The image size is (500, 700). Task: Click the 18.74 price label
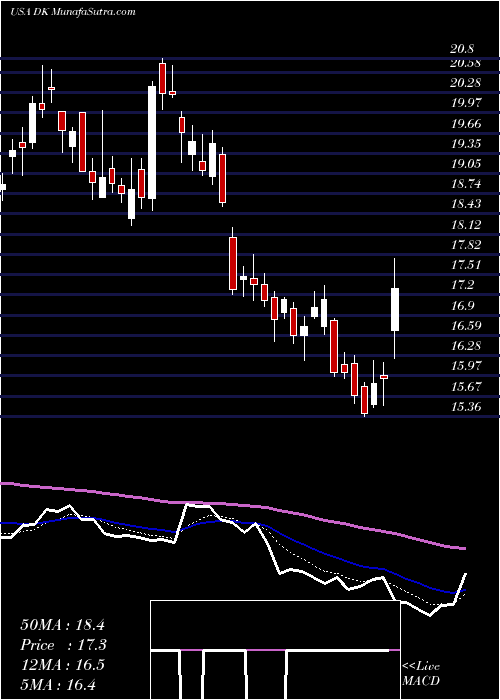tap(466, 184)
